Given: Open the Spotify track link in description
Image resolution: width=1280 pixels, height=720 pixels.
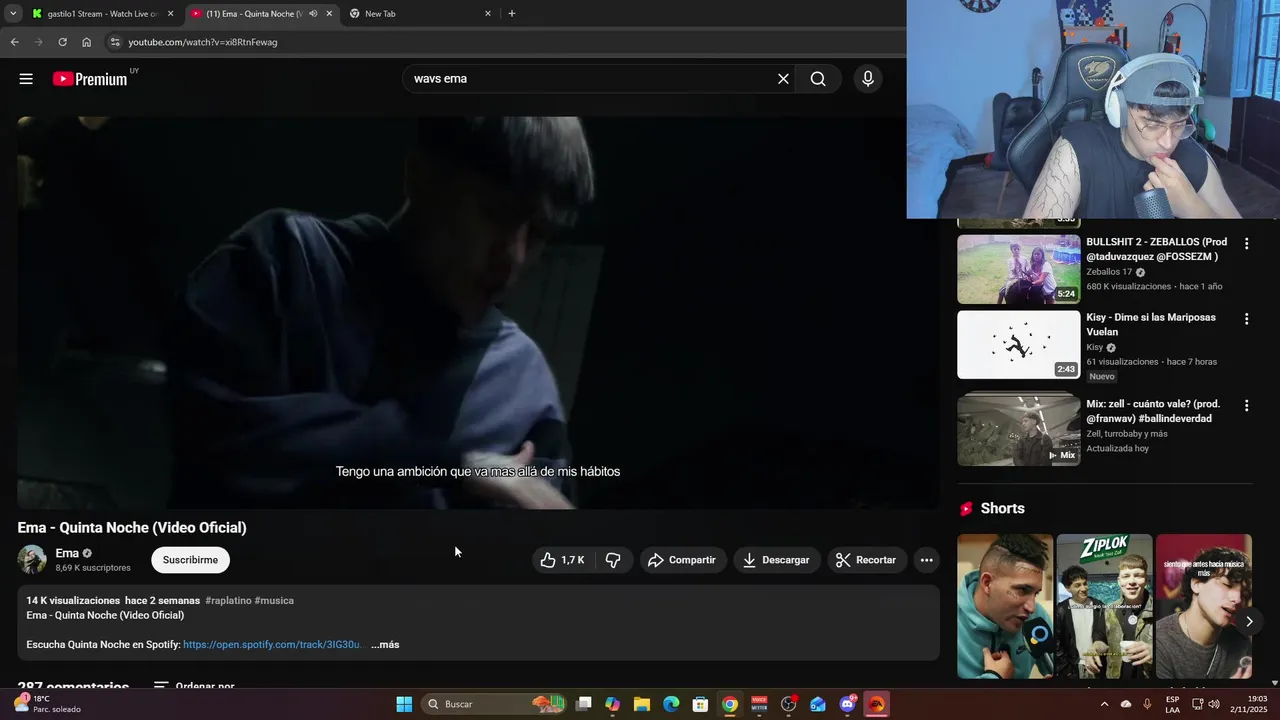Looking at the screenshot, I should (272, 645).
